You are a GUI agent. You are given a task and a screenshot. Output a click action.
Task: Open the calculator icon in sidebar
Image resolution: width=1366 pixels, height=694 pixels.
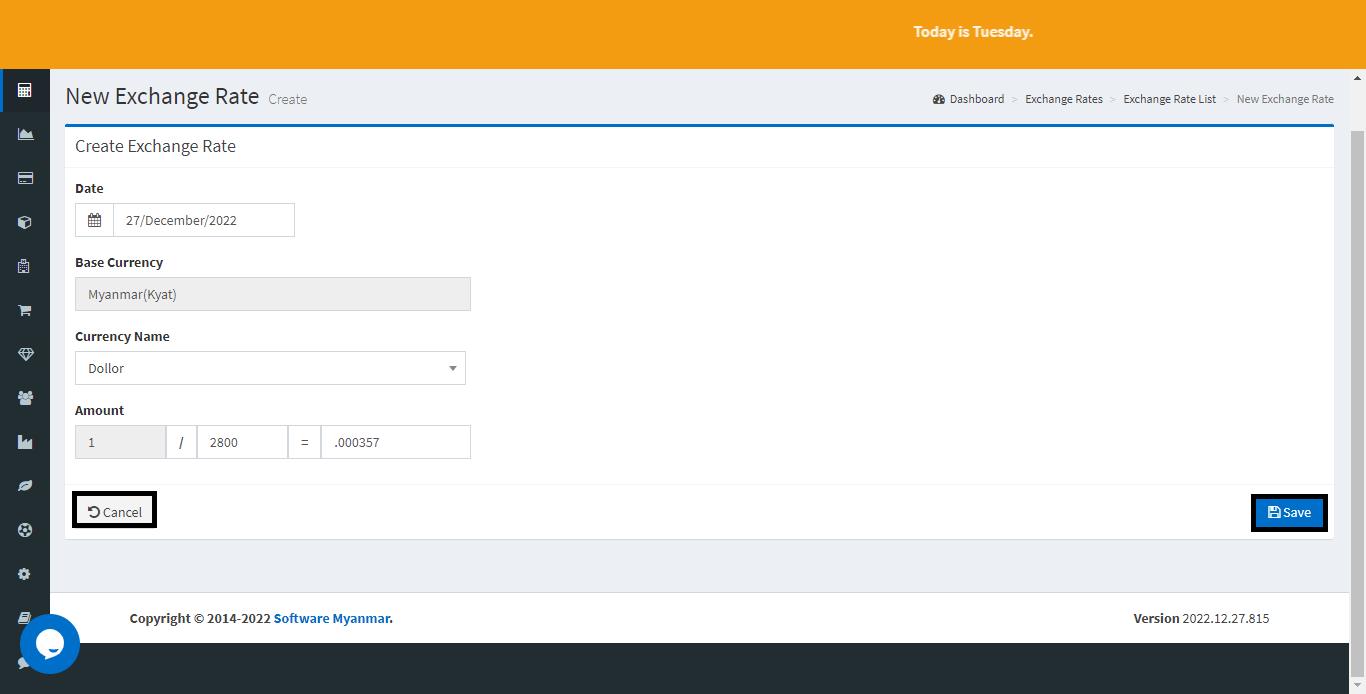pos(25,90)
